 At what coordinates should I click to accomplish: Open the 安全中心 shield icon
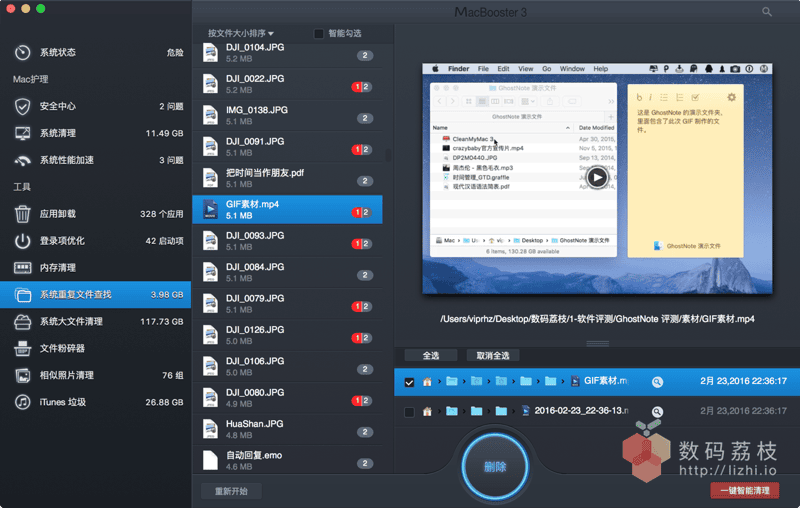pyautogui.click(x=22, y=106)
